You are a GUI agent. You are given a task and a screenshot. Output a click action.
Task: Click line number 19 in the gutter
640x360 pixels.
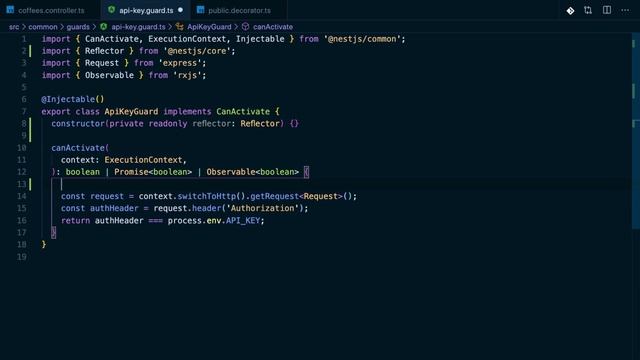[22, 257]
